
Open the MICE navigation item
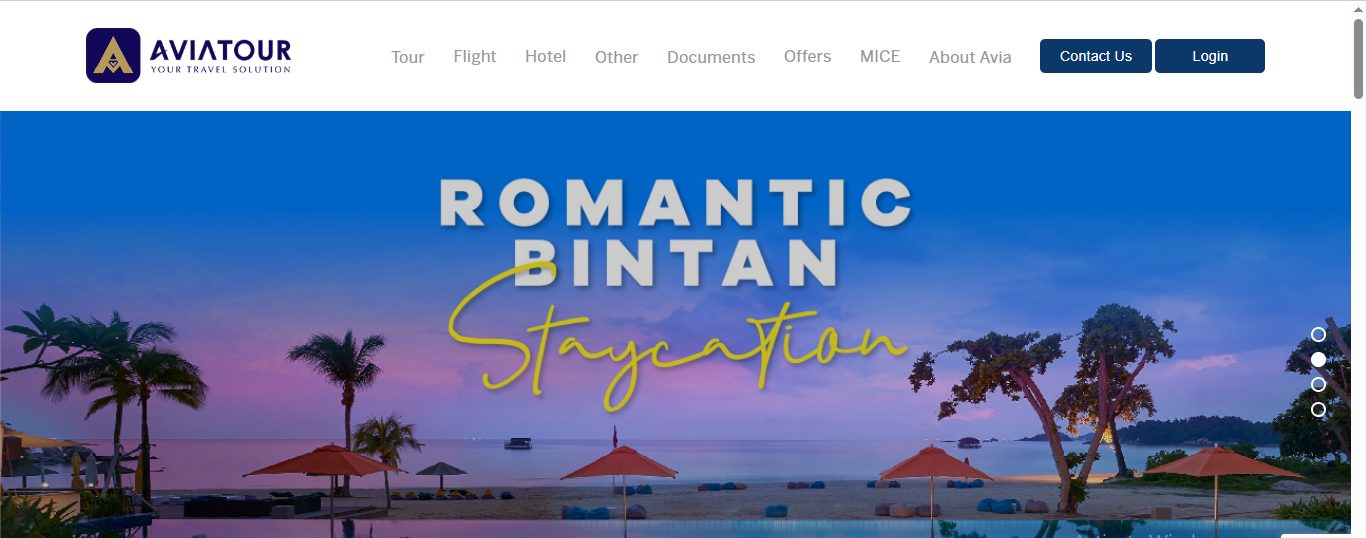pyautogui.click(x=880, y=56)
